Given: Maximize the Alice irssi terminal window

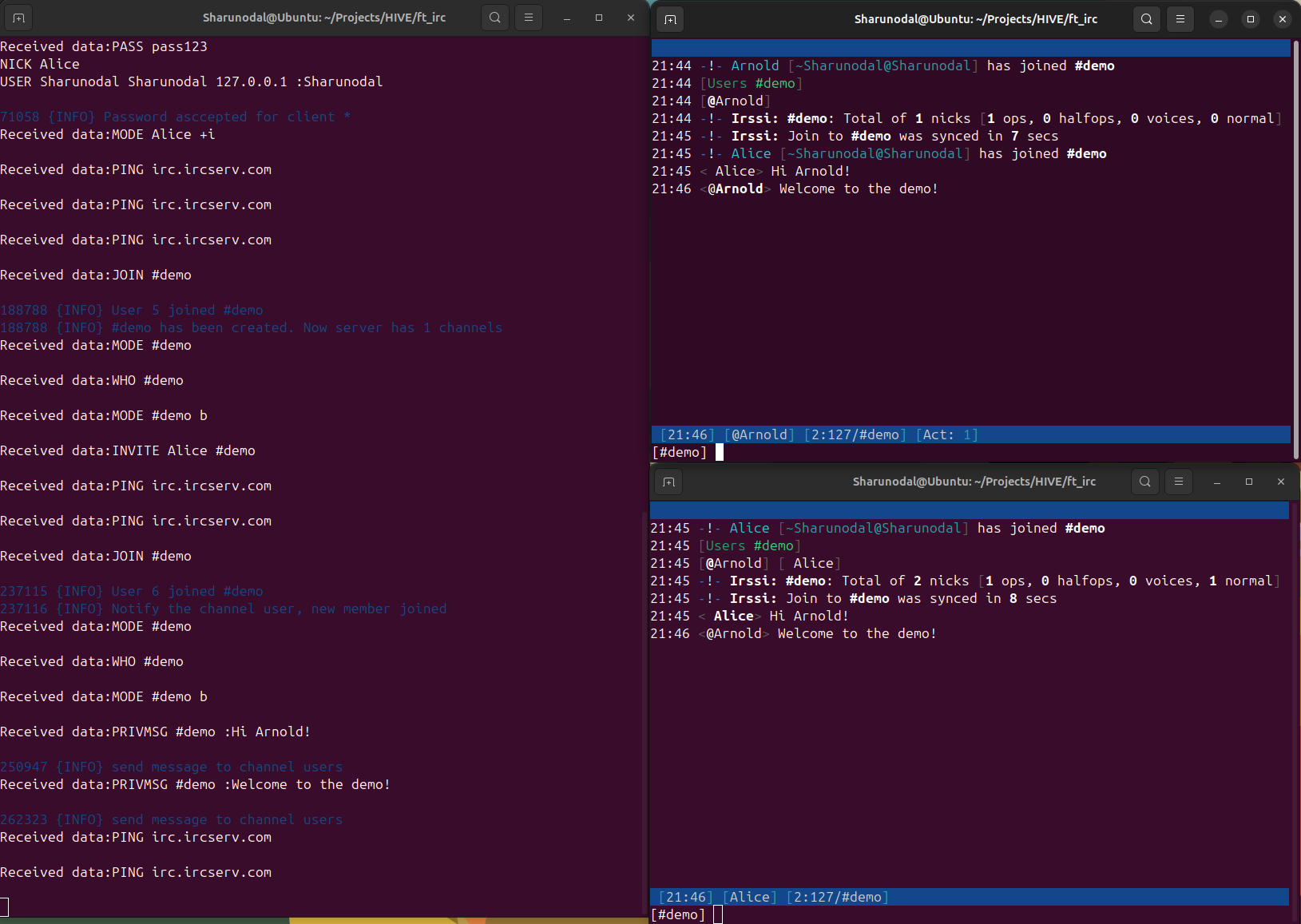Looking at the screenshot, I should point(1249,482).
